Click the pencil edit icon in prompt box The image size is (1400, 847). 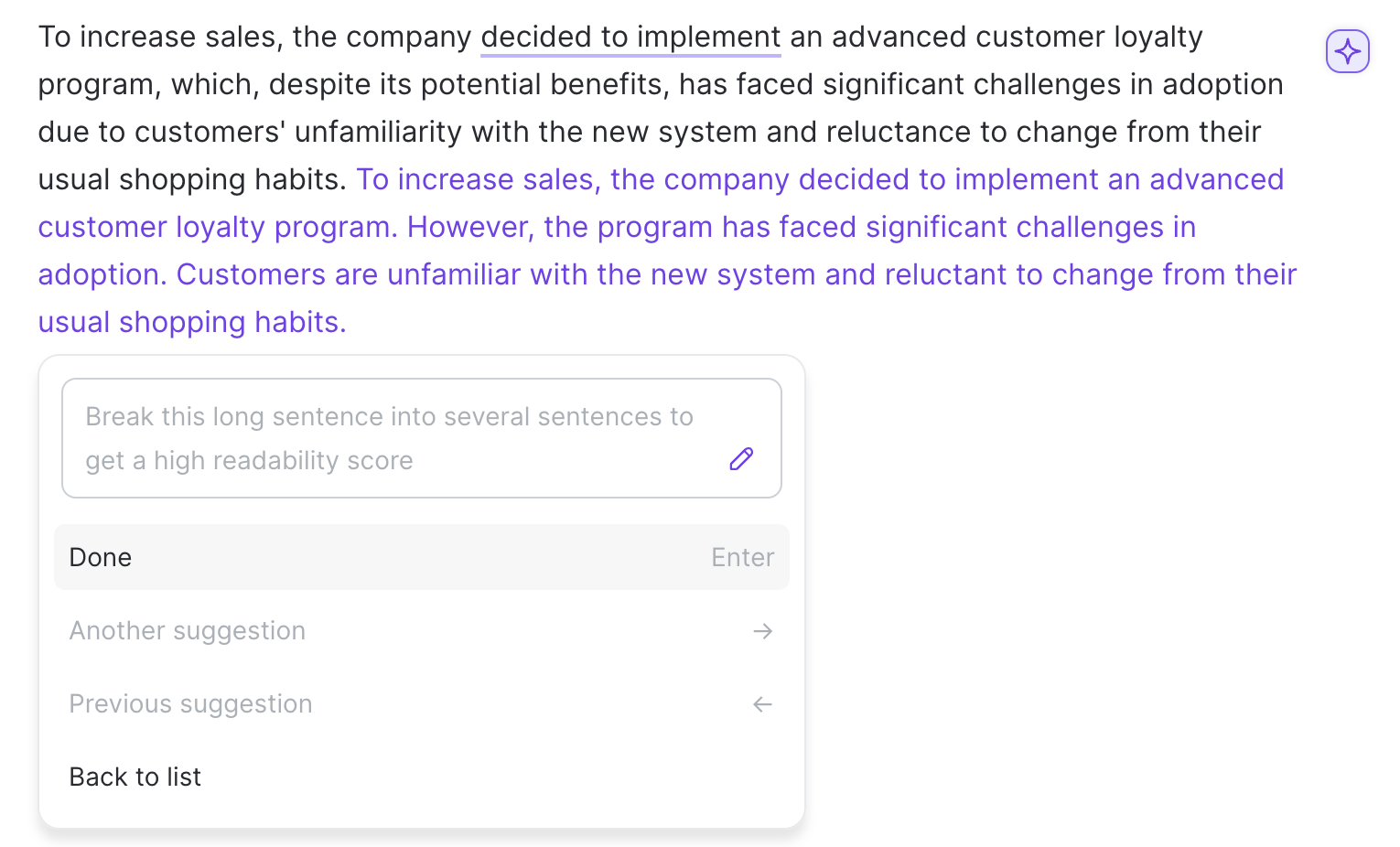click(x=741, y=459)
